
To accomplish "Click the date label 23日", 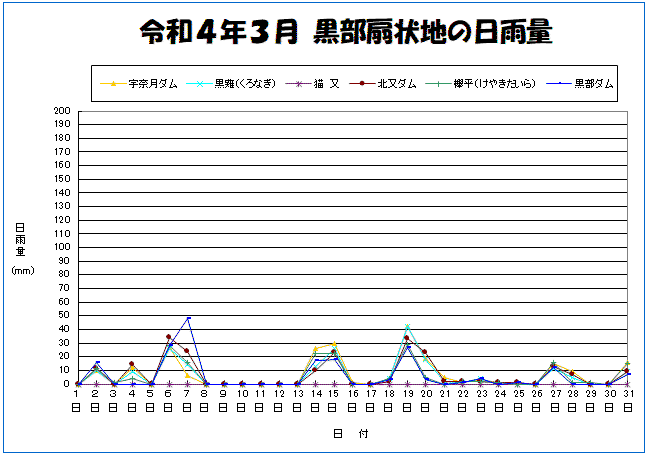I will pyautogui.click(x=481, y=400).
